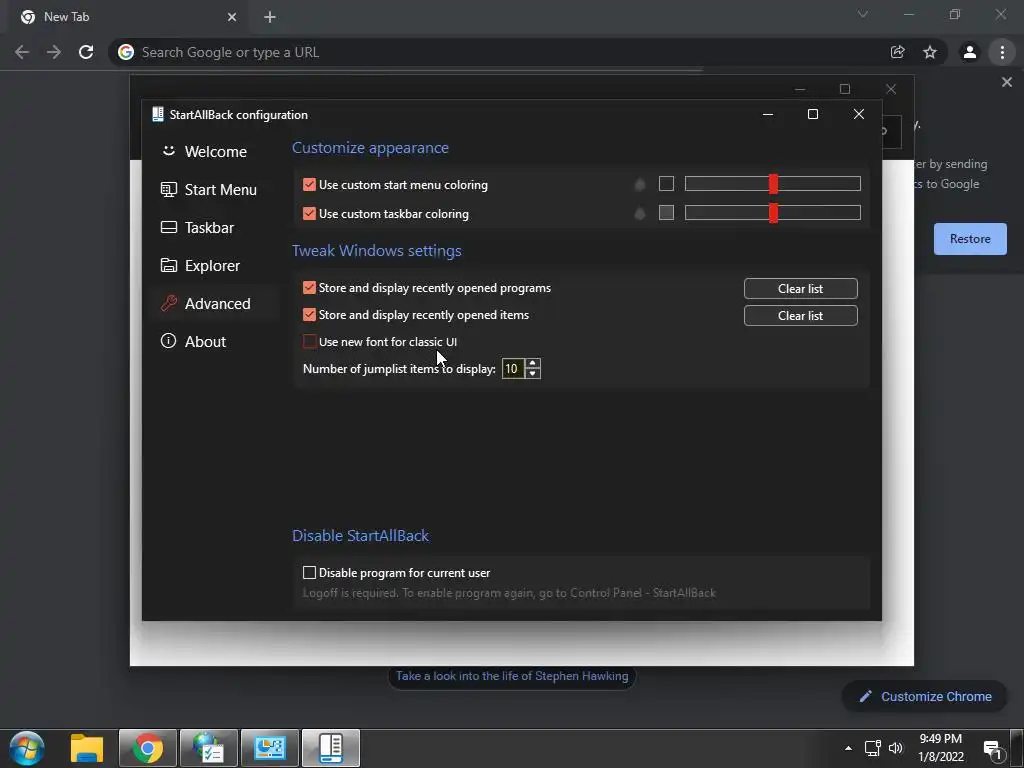The width and height of the screenshot is (1024, 768).
Task: Click the jumplist items number field
Action: pos(513,369)
